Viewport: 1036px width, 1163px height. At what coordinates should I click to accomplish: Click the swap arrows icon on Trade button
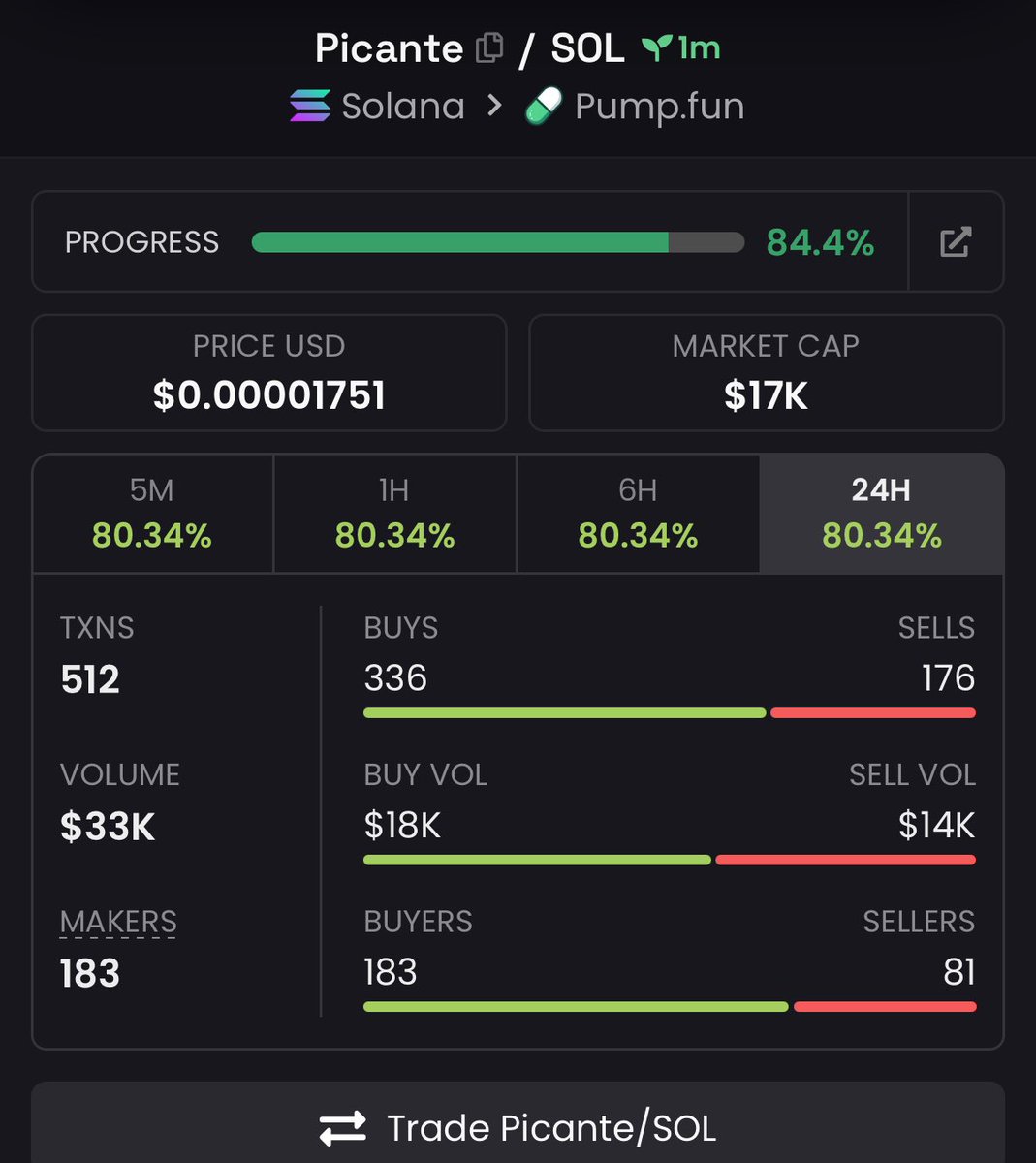(340, 1127)
